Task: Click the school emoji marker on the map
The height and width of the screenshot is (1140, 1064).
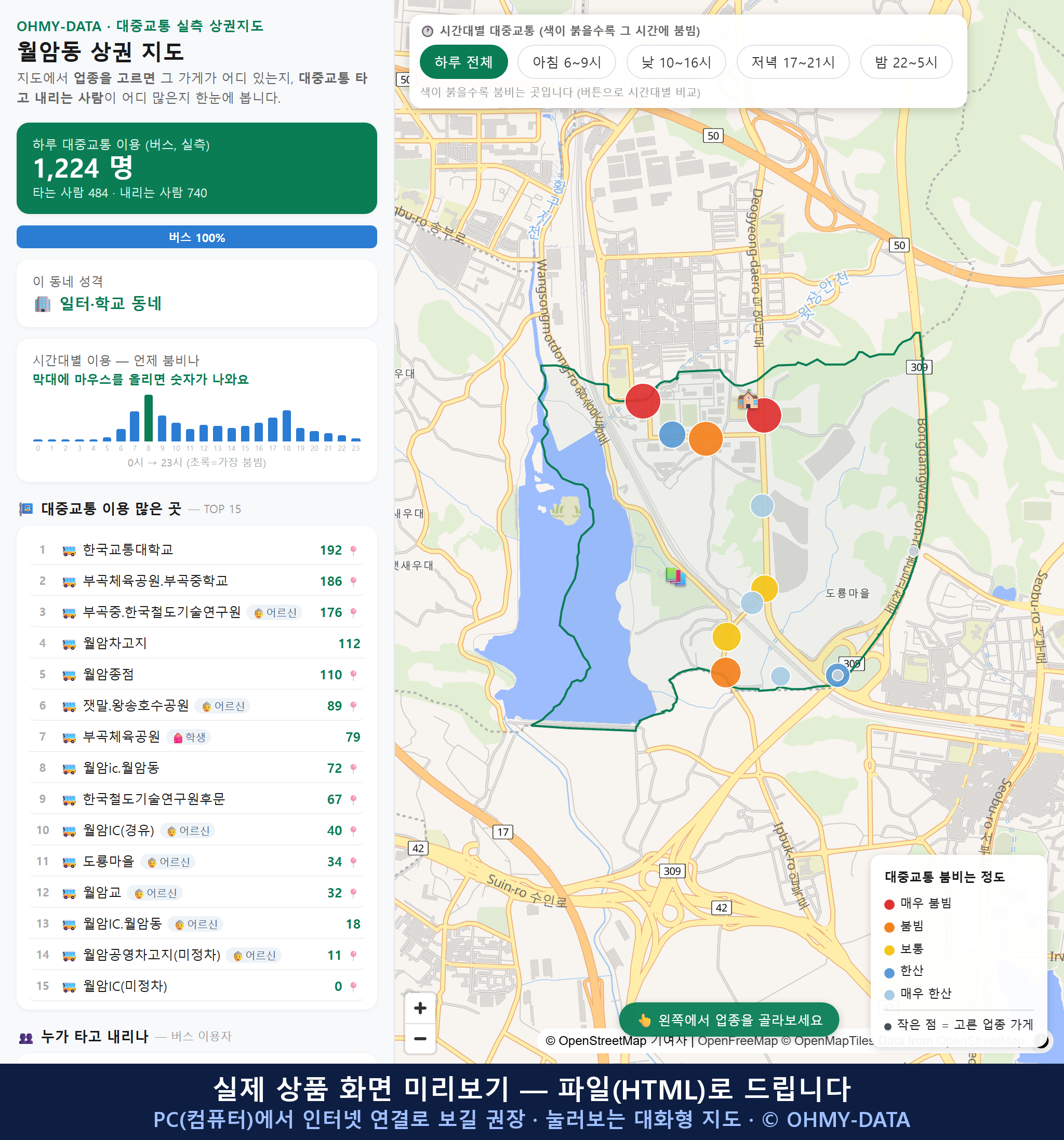Action: 748,399
